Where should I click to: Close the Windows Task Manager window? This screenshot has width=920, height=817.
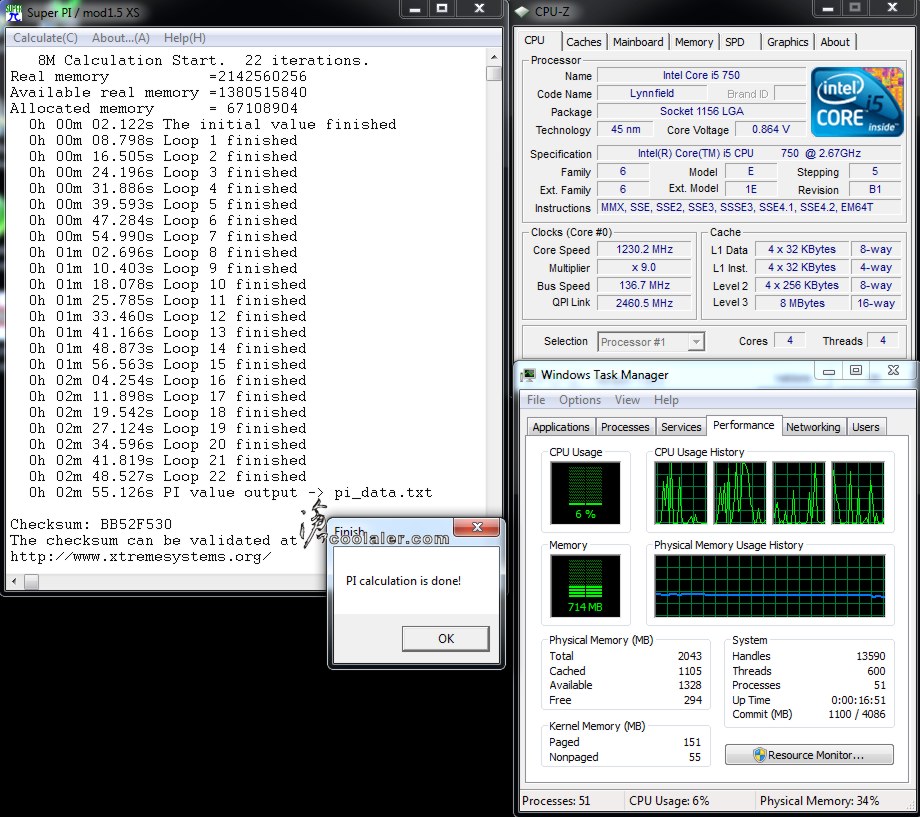(892, 371)
